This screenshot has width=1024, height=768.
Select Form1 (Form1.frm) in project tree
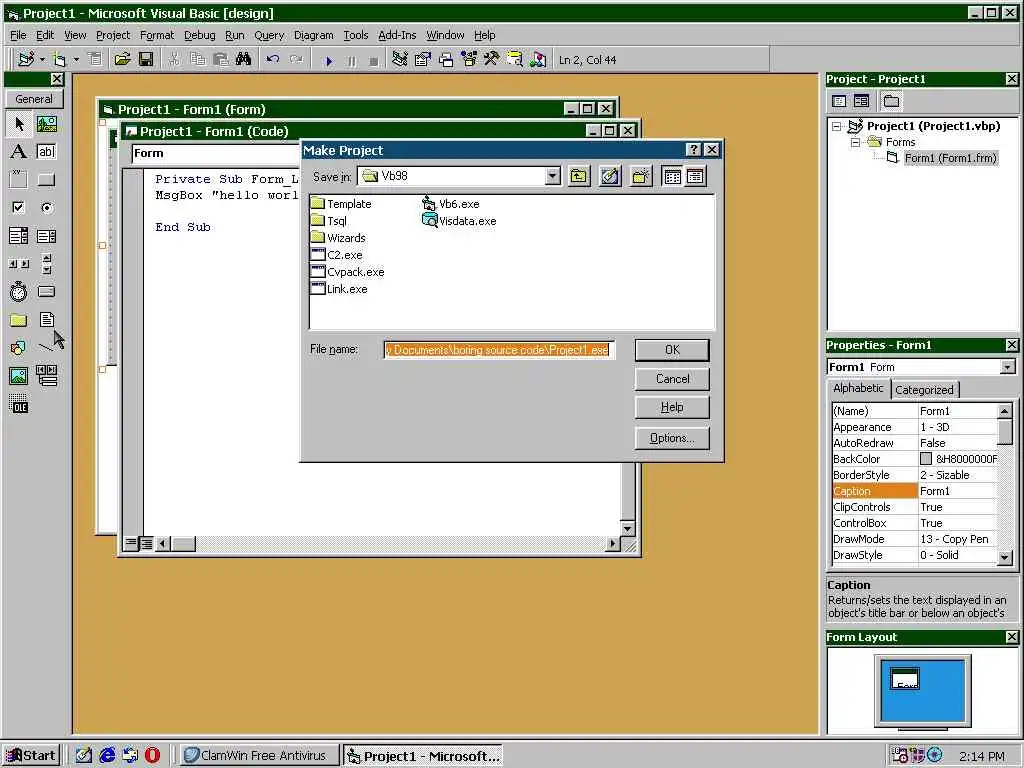click(x=950, y=158)
